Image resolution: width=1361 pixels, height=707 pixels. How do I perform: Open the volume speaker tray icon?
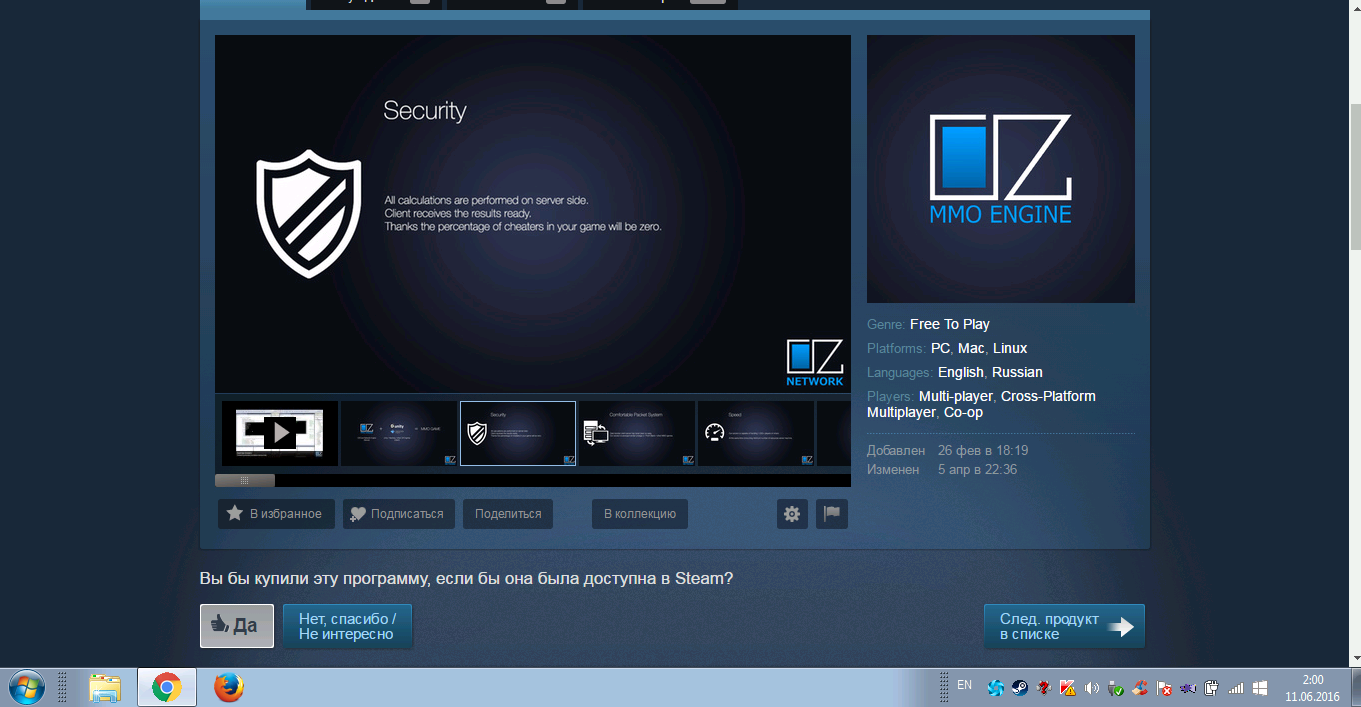tap(1091, 688)
